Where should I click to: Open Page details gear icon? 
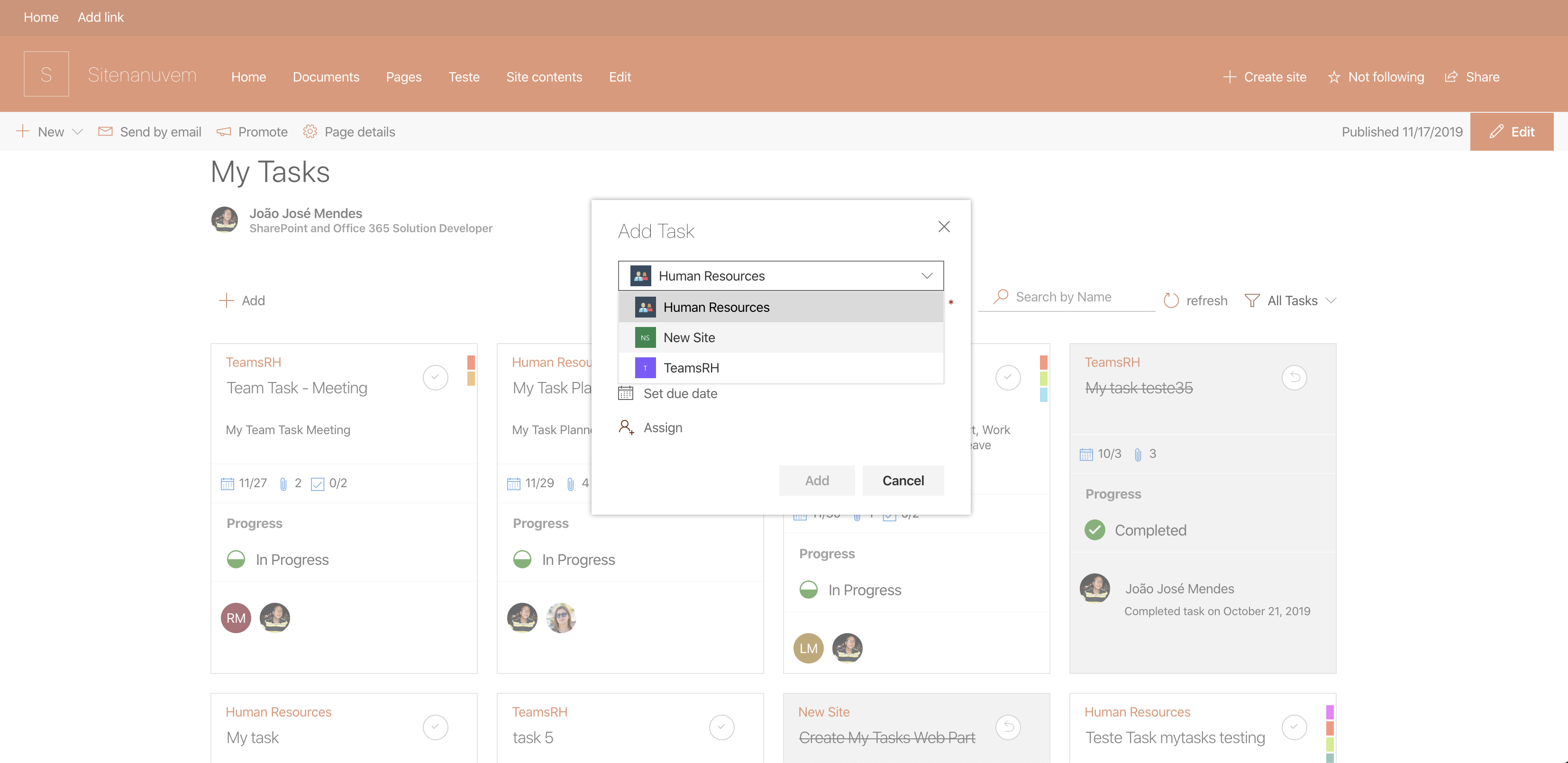pos(310,131)
